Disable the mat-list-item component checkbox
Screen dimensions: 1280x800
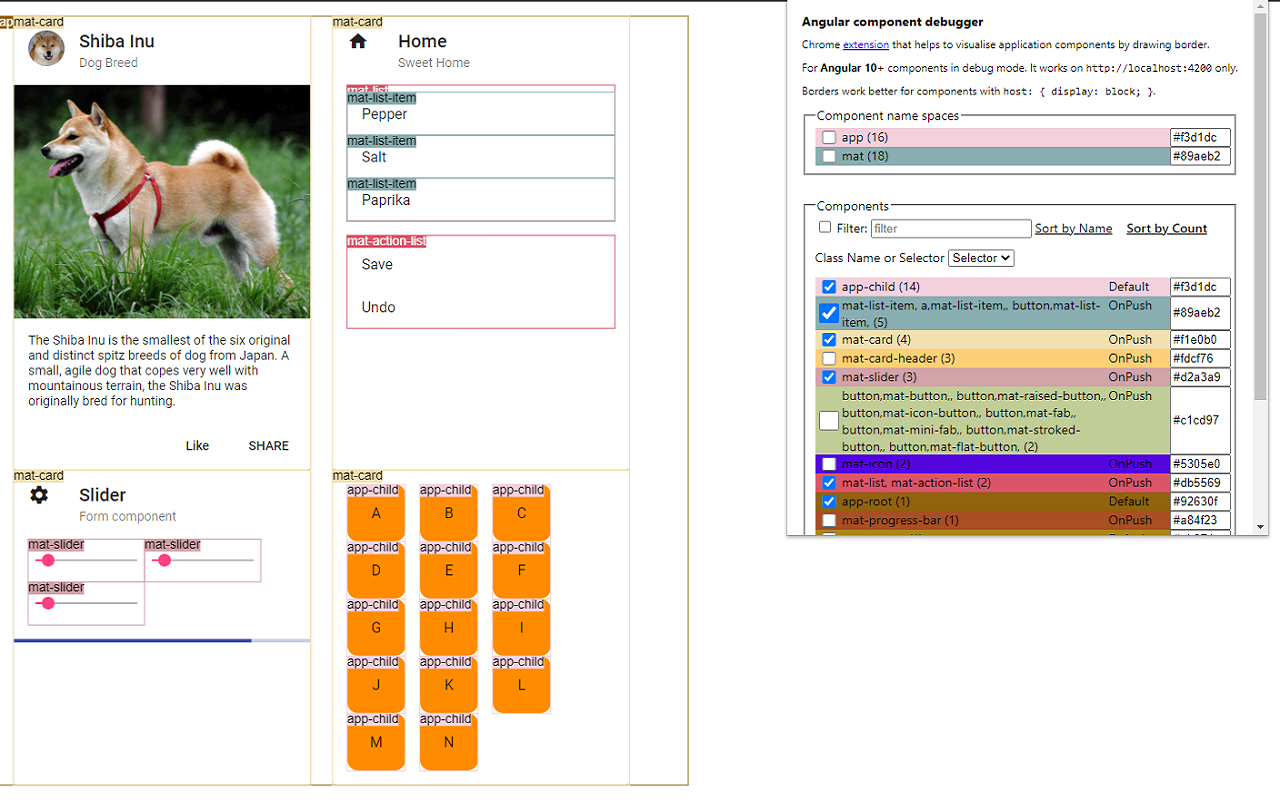tap(828, 313)
